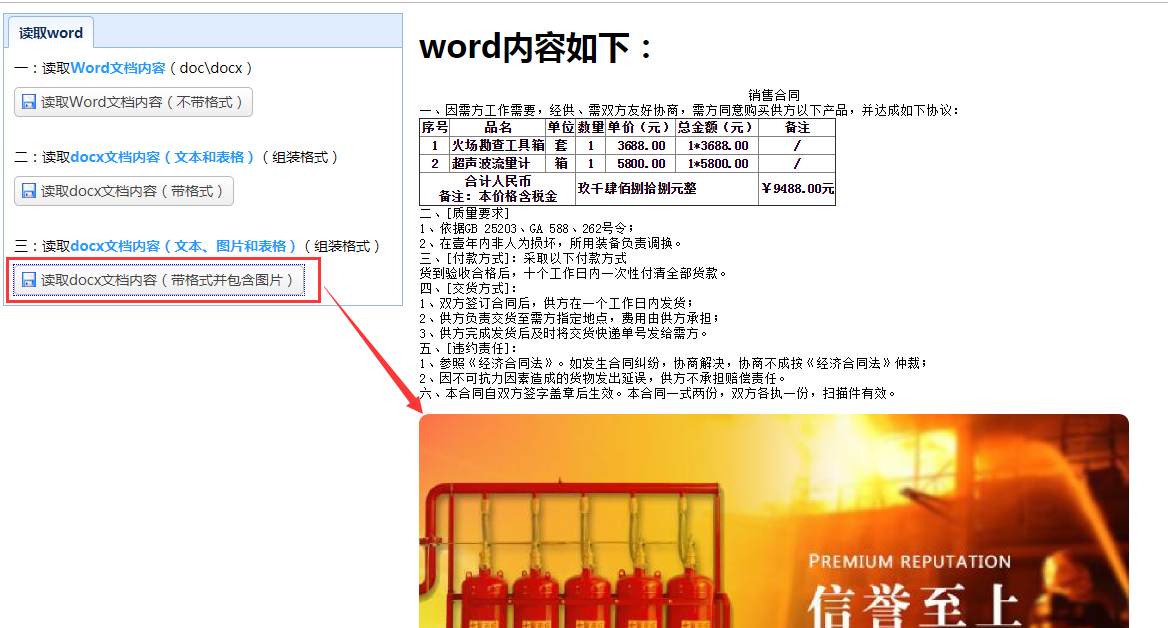The height and width of the screenshot is (628, 1168).
Task: Click the 备注：本价格含税金 cell
Action: (x=498, y=193)
